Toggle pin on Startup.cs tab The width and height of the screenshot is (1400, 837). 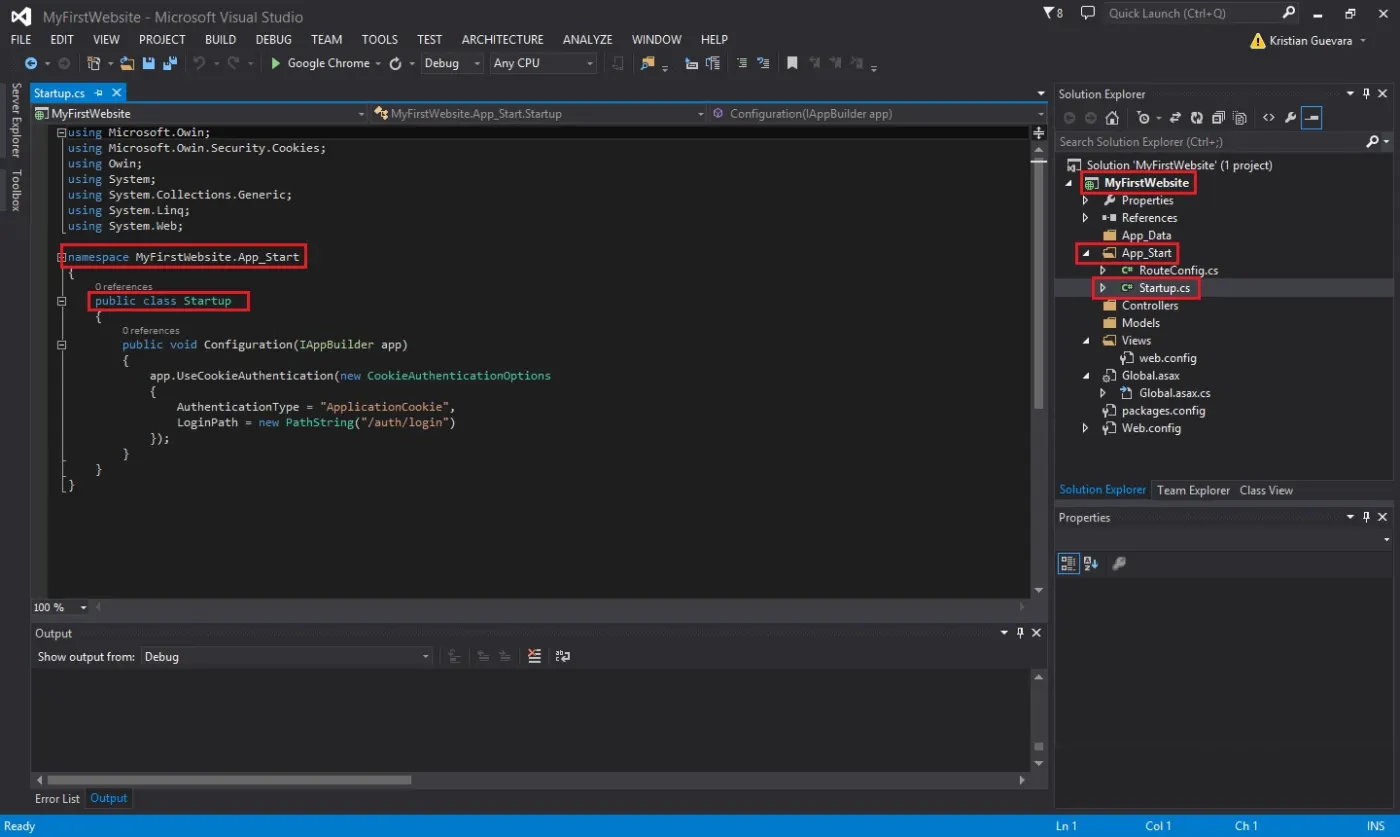pyautogui.click(x=99, y=93)
